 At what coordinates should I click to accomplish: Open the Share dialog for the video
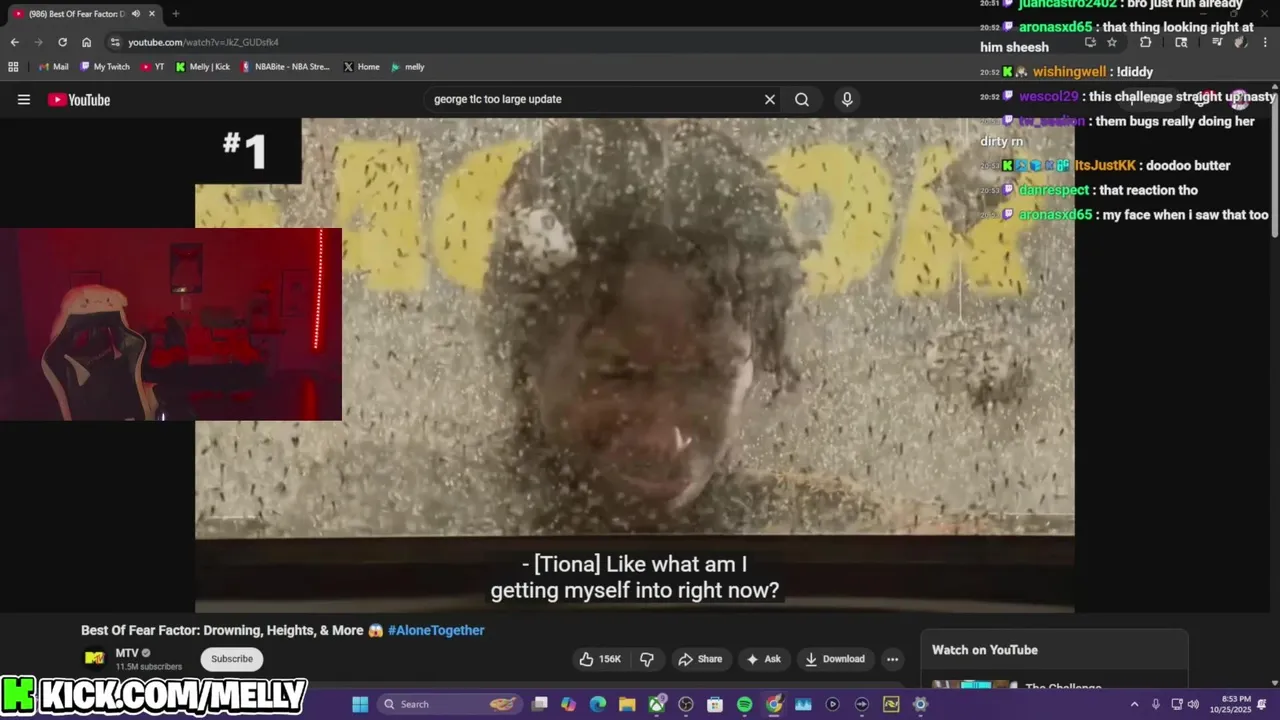pos(700,659)
